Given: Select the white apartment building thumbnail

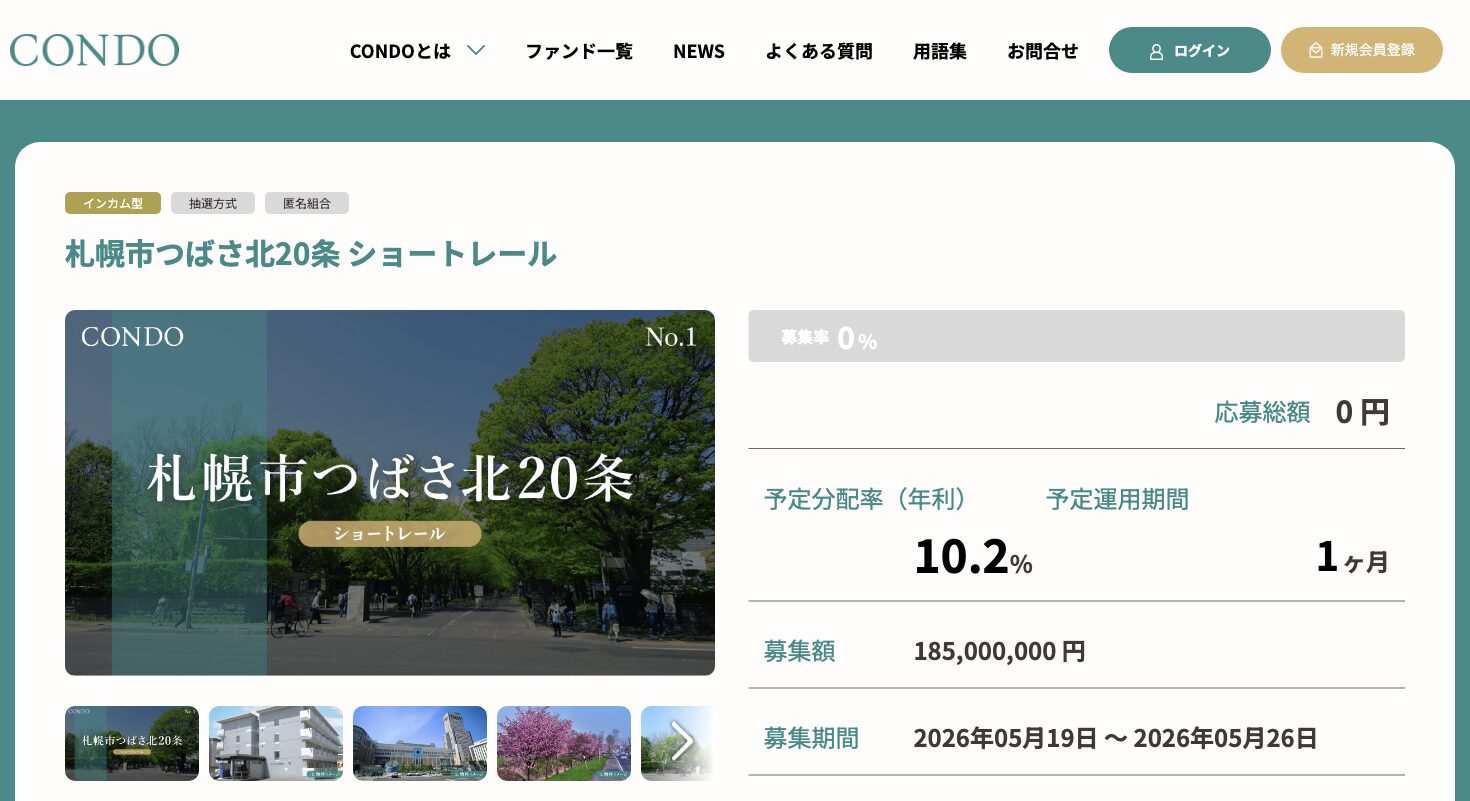Looking at the screenshot, I should [x=276, y=743].
